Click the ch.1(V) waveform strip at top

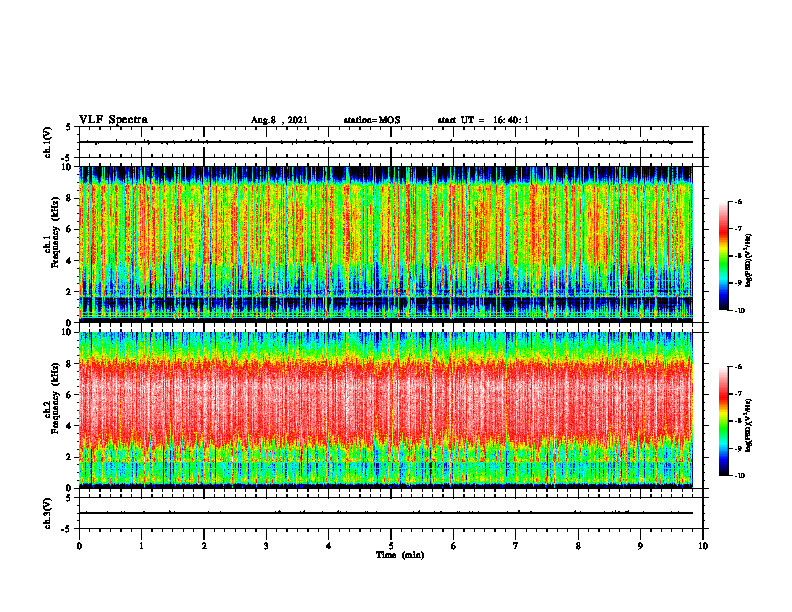(391, 142)
